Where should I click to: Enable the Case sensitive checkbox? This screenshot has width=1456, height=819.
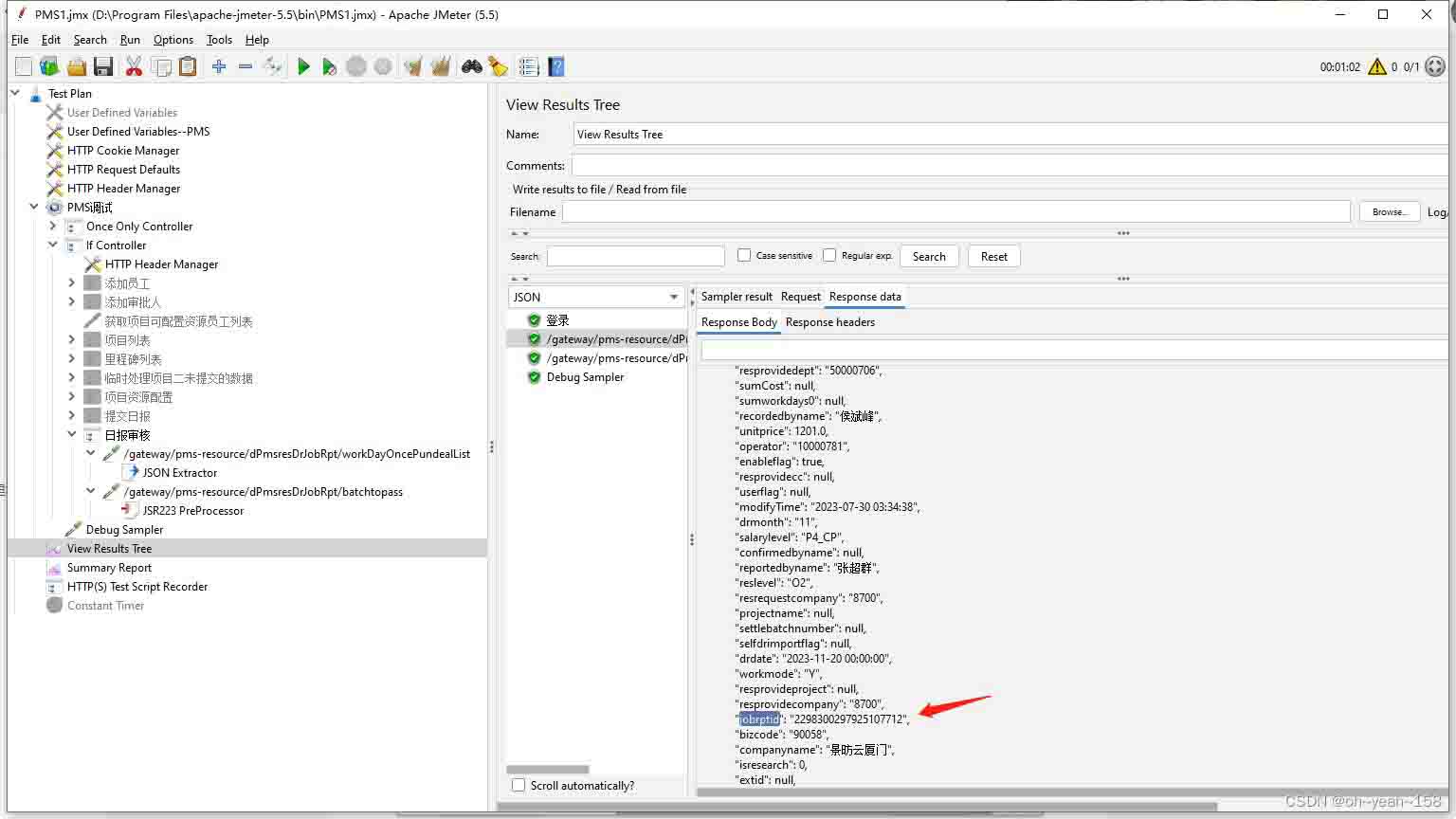tap(744, 255)
